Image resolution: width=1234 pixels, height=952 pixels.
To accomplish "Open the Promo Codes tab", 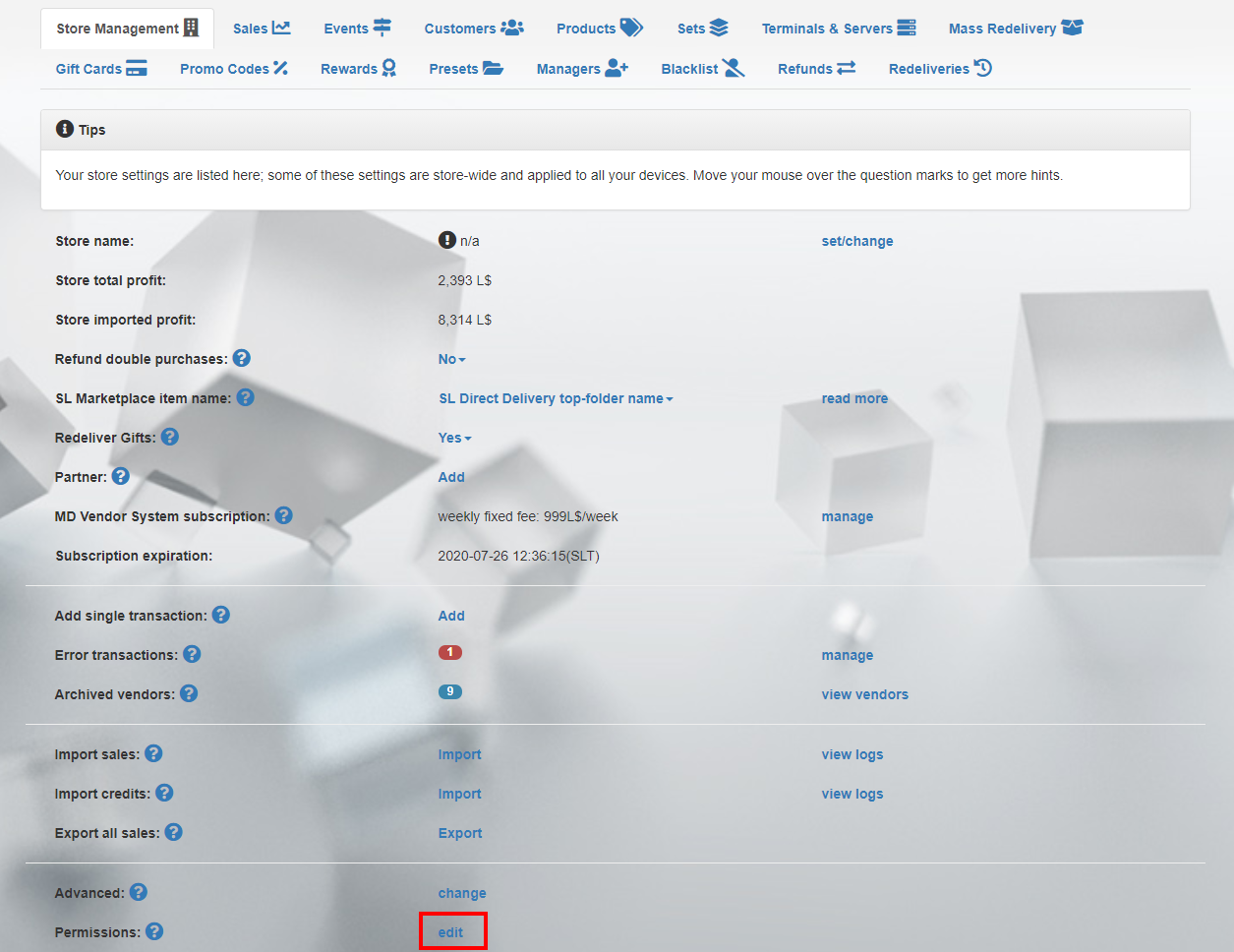I will point(234,69).
